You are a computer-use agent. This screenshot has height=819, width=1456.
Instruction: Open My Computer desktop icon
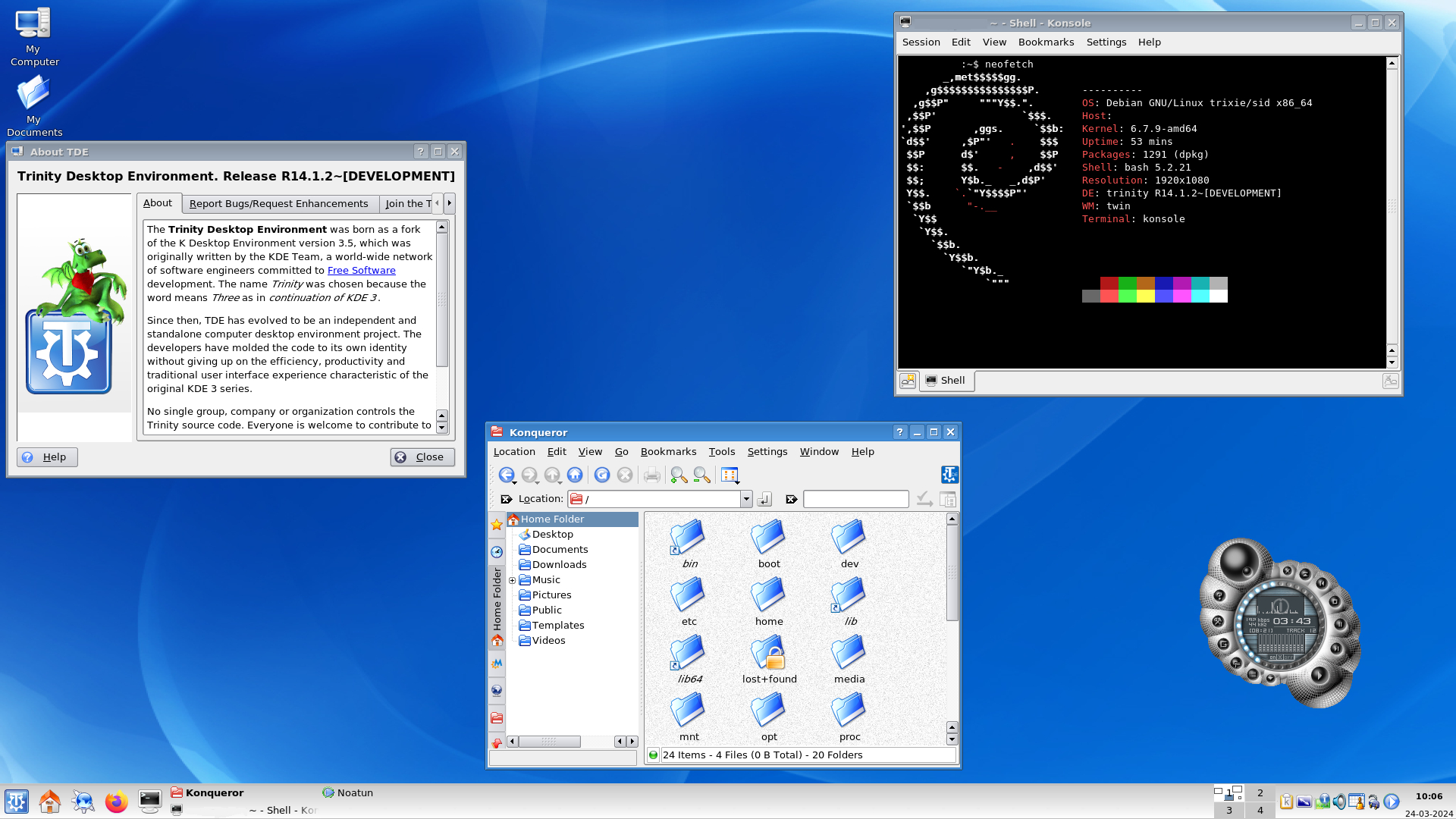pos(33,37)
